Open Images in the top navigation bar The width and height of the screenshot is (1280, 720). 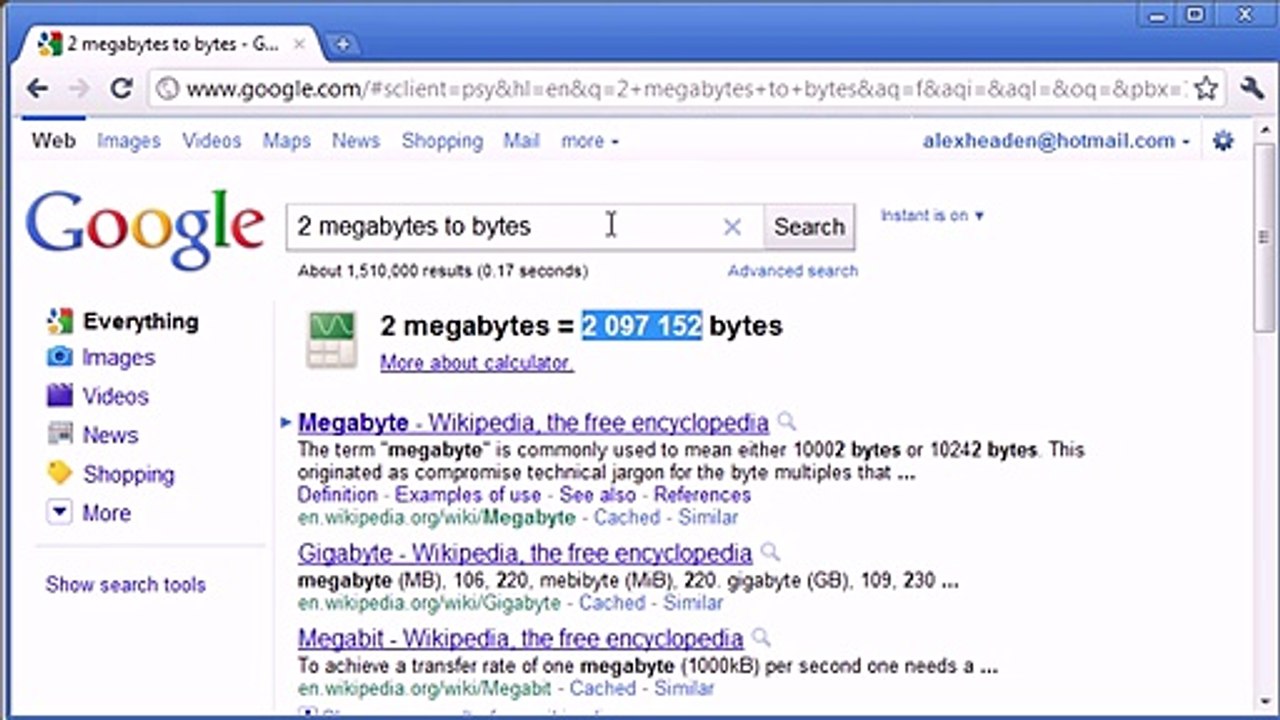click(129, 141)
